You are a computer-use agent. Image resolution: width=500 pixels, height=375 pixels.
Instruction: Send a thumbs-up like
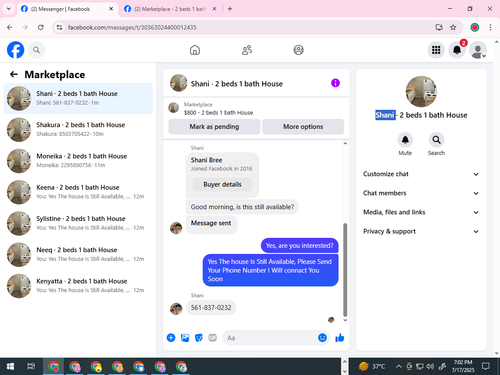(340, 338)
